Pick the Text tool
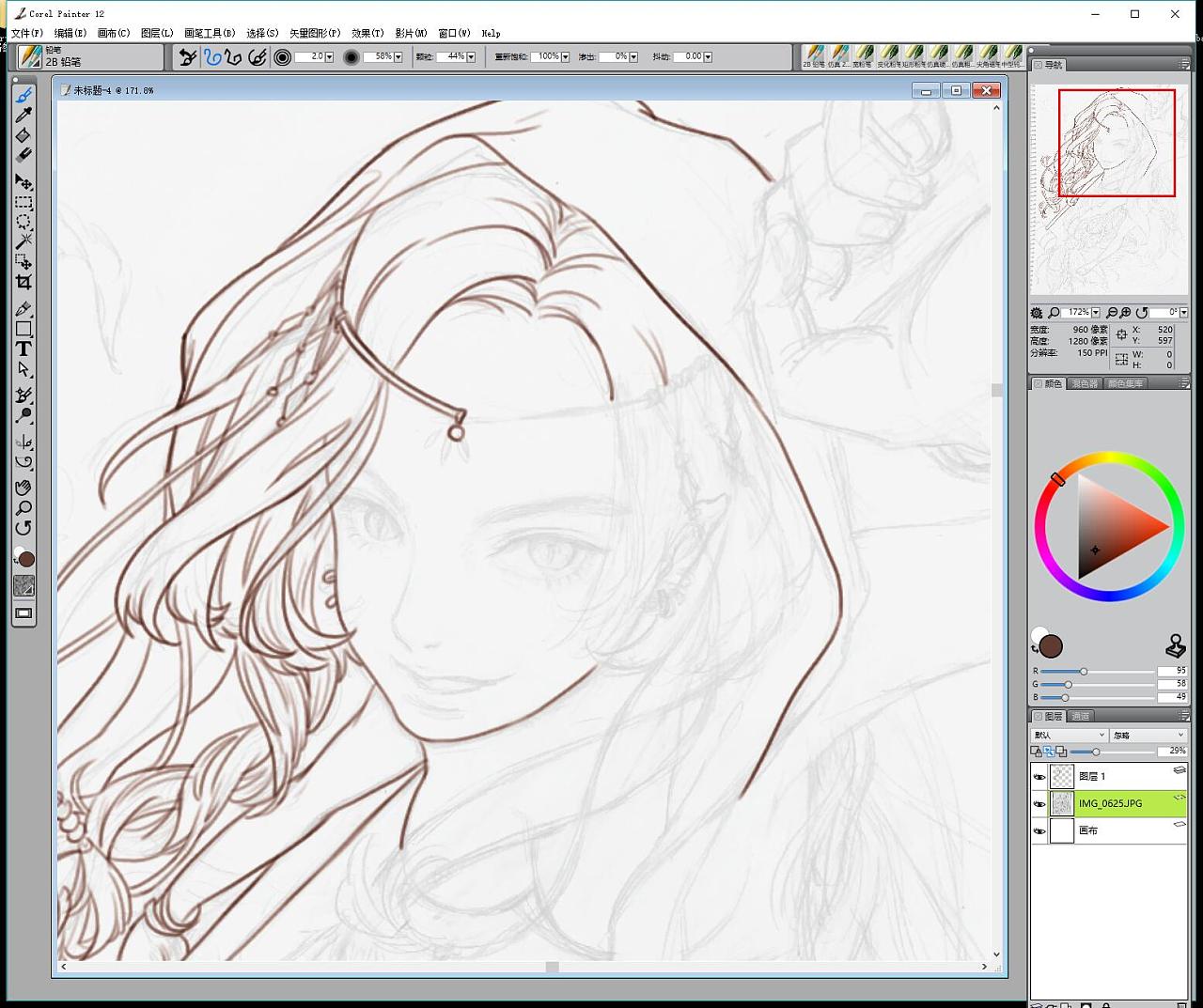1203x1008 pixels. coord(23,349)
